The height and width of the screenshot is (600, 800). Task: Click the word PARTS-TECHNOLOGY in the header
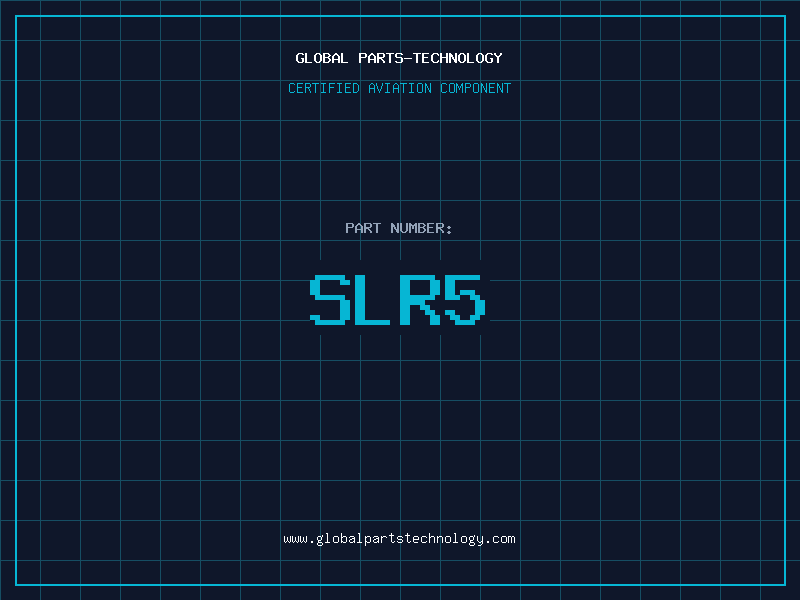(430, 58)
